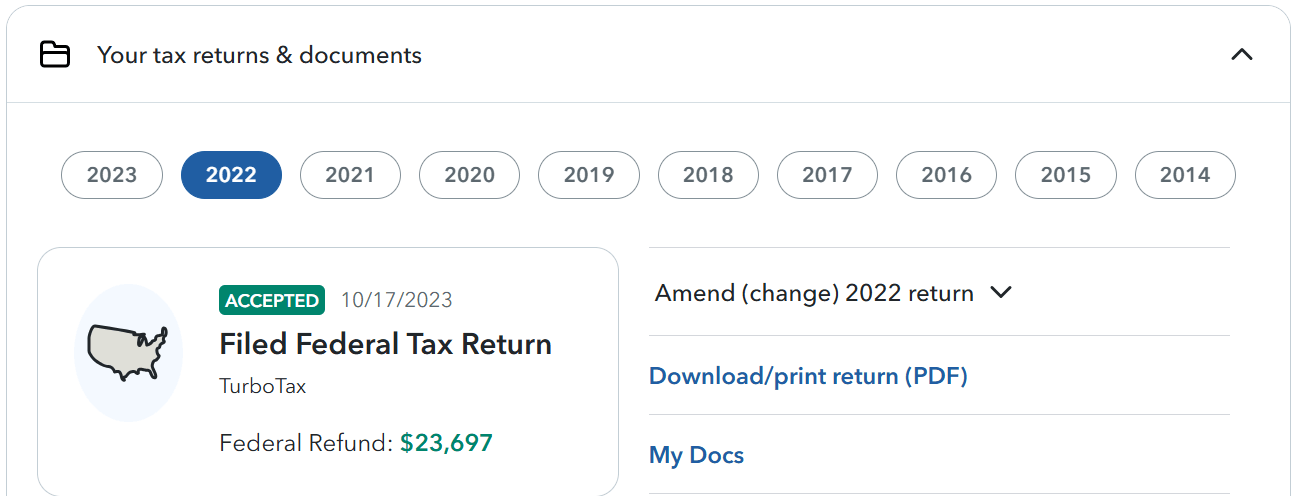Viewport: 1293px width, 496px height.
Task: Click Download/print return (PDF) link
Action: pyautogui.click(x=808, y=376)
